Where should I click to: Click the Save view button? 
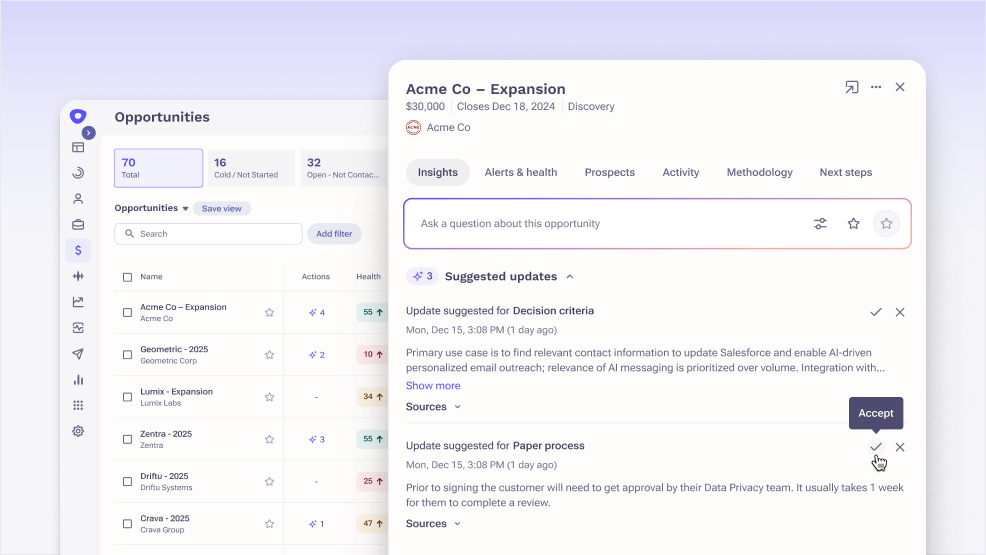pos(221,209)
